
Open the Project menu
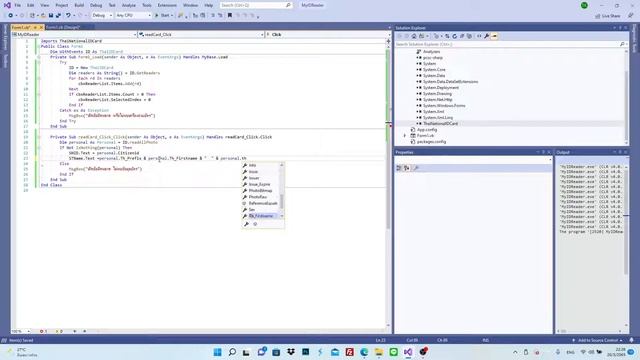coord(62,5)
